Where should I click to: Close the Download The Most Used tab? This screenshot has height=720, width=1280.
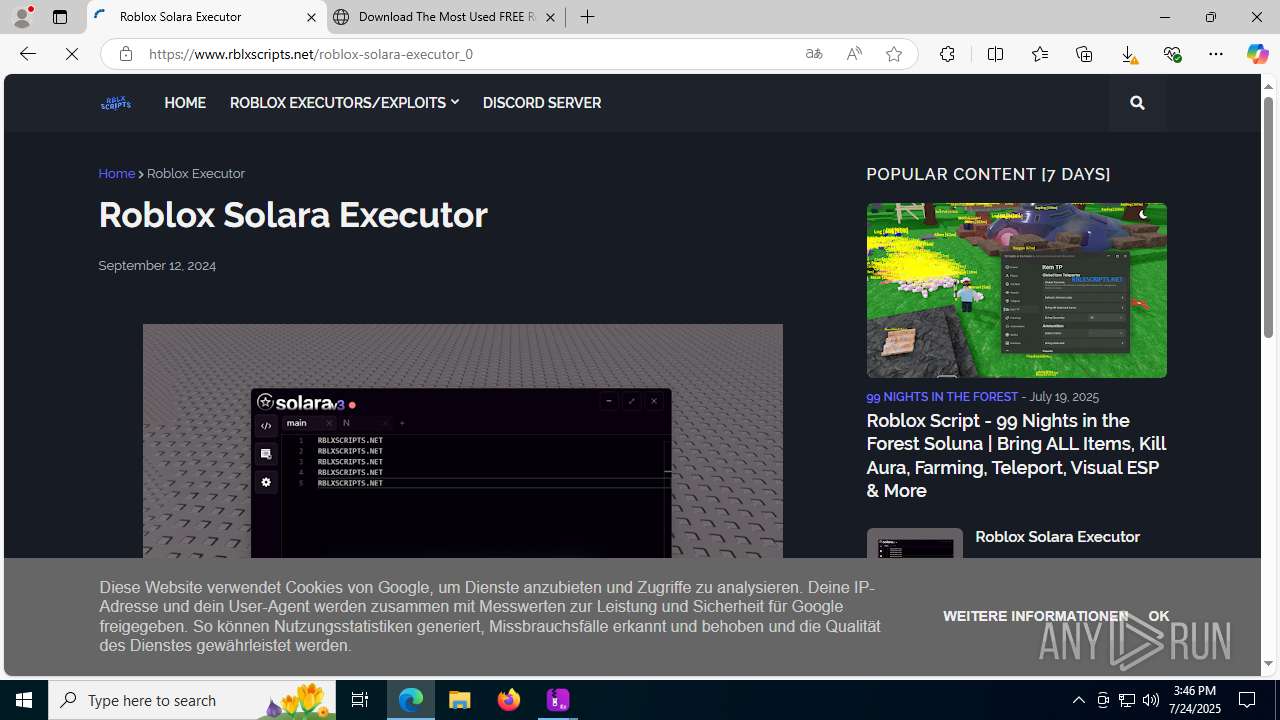tap(550, 17)
